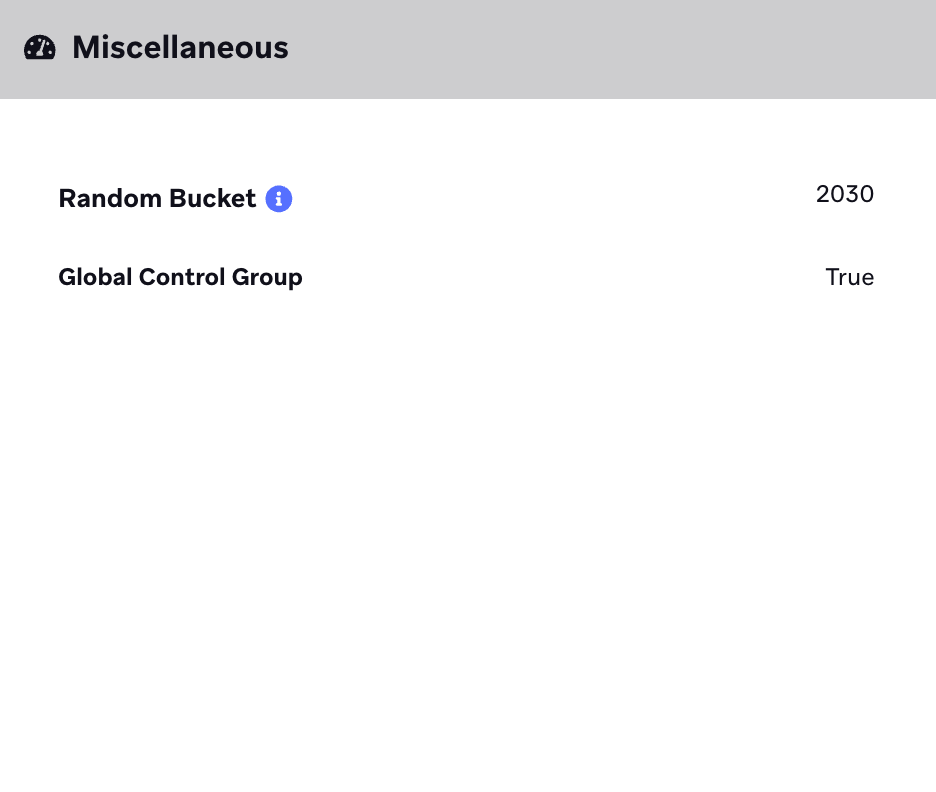This screenshot has width=936, height=792.
Task: Click the dark gauge icon left of title
Action: click(40, 48)
